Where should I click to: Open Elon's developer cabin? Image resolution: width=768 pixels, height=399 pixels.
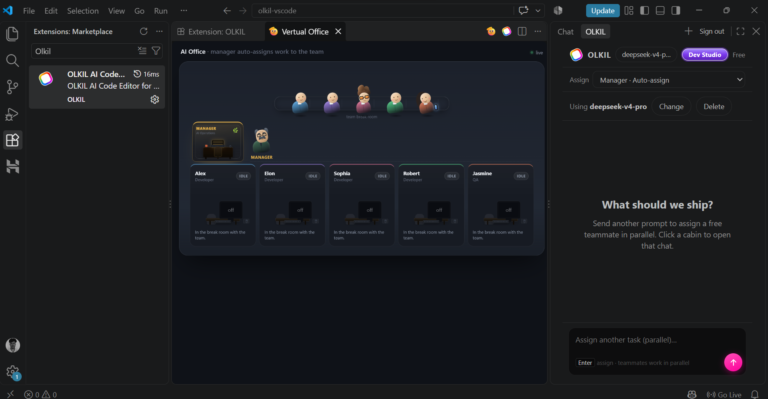292,205
